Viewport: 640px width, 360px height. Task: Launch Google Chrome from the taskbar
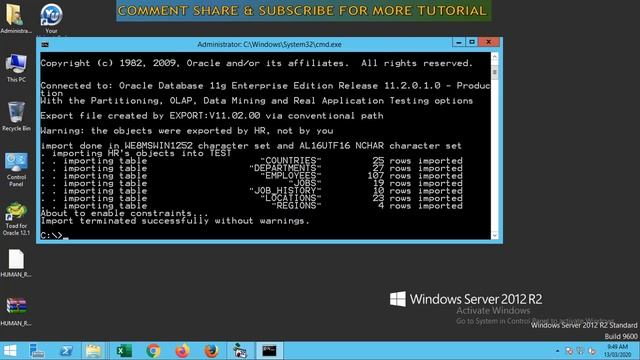(x=153, y=351)
